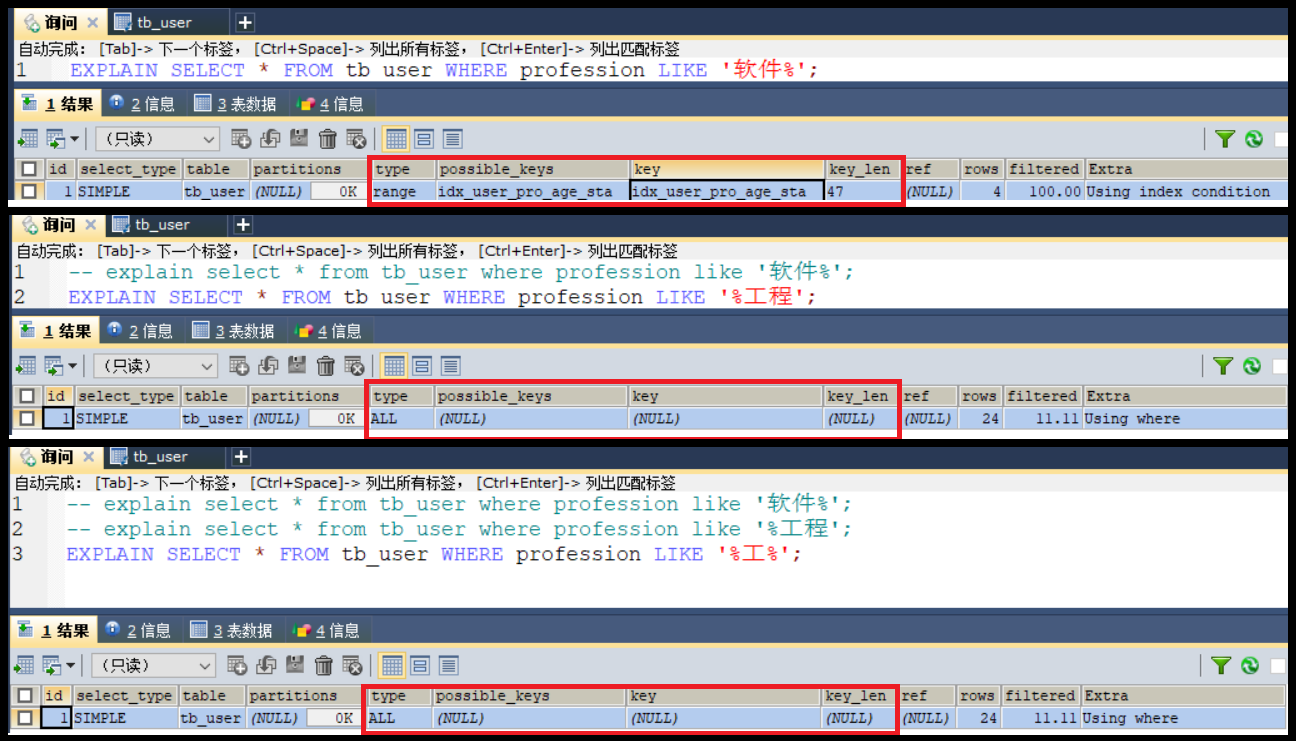Click the trash delete-row icon in middle panel
This screenshot has width=1297, height=741.
tap(325, 366)
